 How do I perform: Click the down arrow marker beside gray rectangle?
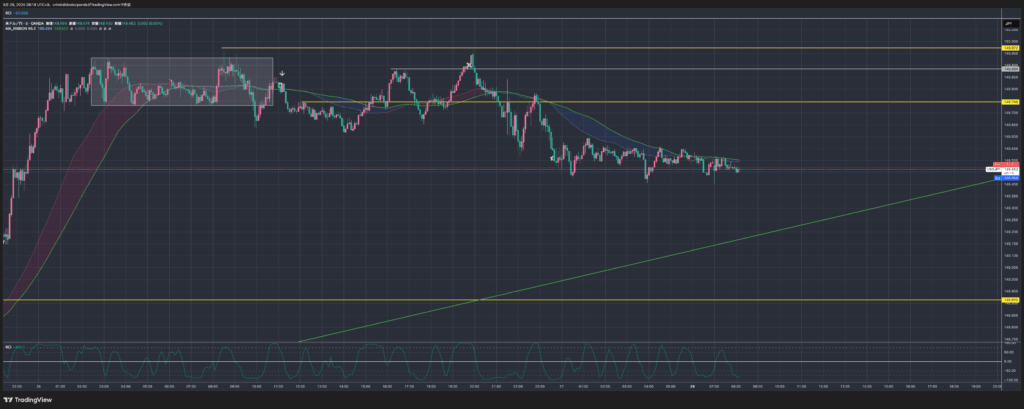(x=283, y=74)
